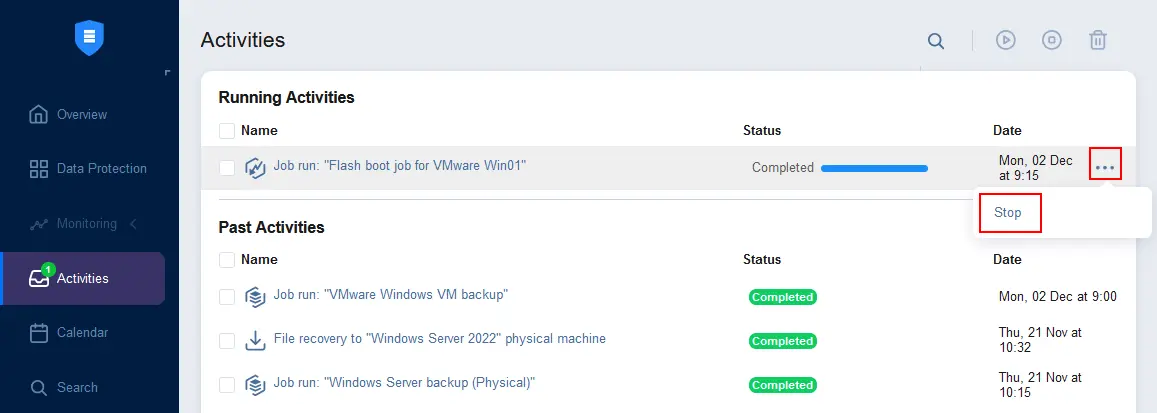The image size is (1157, 413).
Task: Click the Activities inbox icon with badge
Action: [40, 277]
